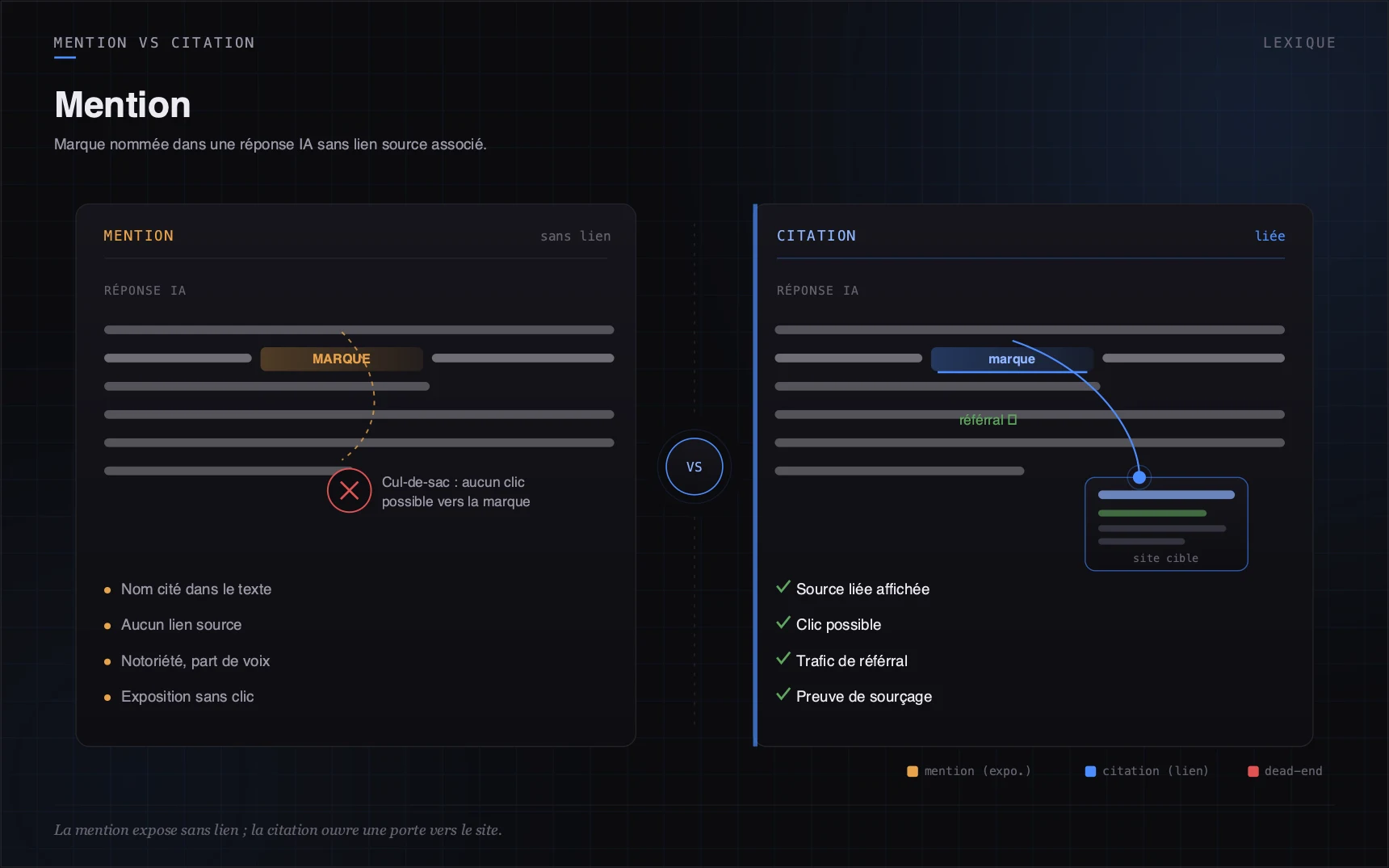Click the blue referral endpoint dot
The width and height of the screenshot is (1389, 868).
tap(1139, 477)
